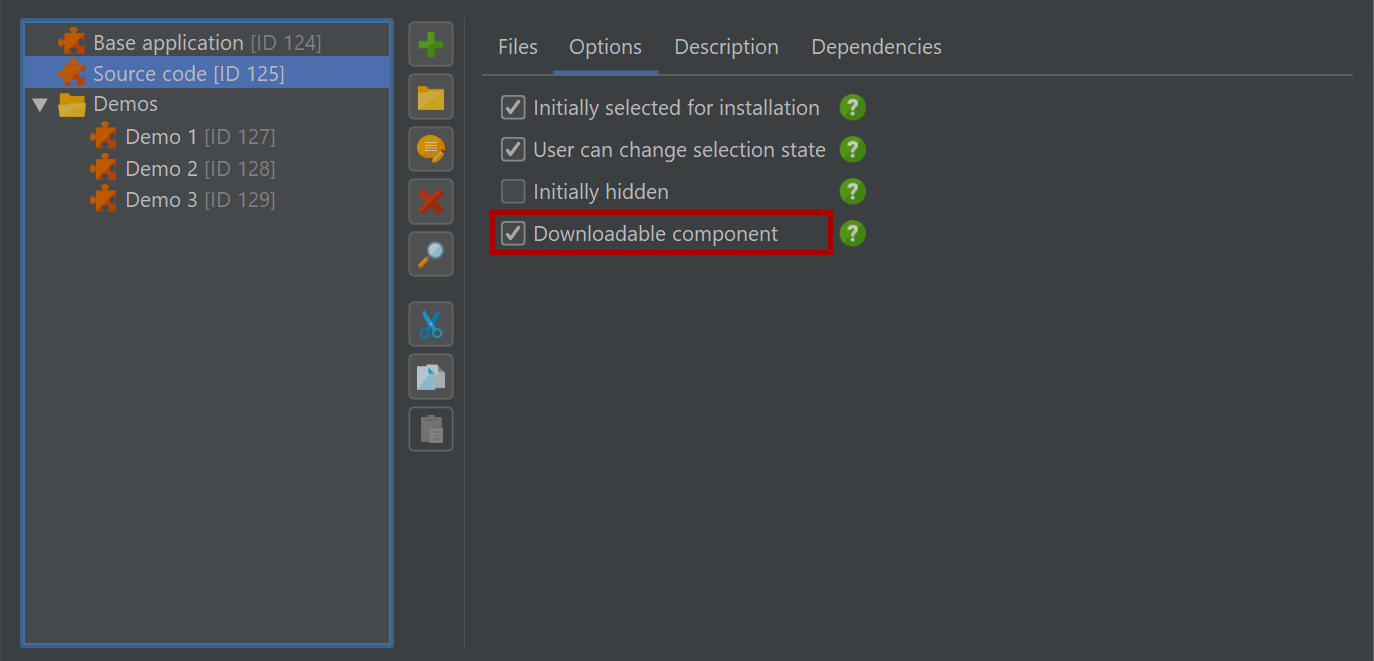Click the rename comment bubble icon
Screen dimensions: 1374x661
(431, 150)
